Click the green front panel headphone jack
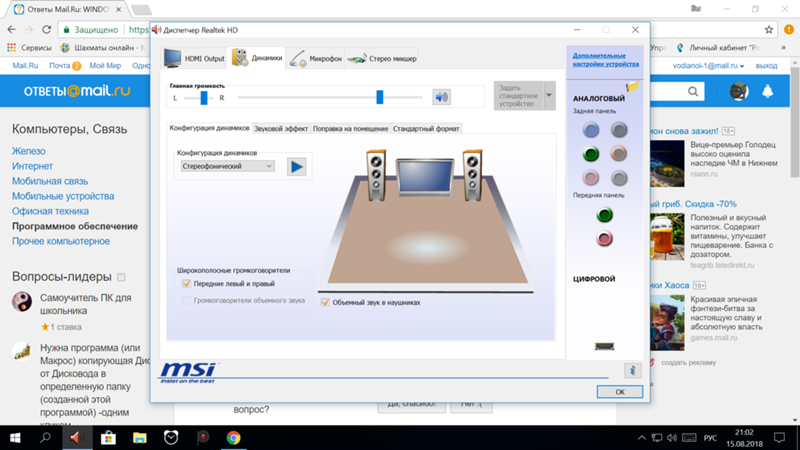This screenshot has width=800, height=450. point(605,215)
